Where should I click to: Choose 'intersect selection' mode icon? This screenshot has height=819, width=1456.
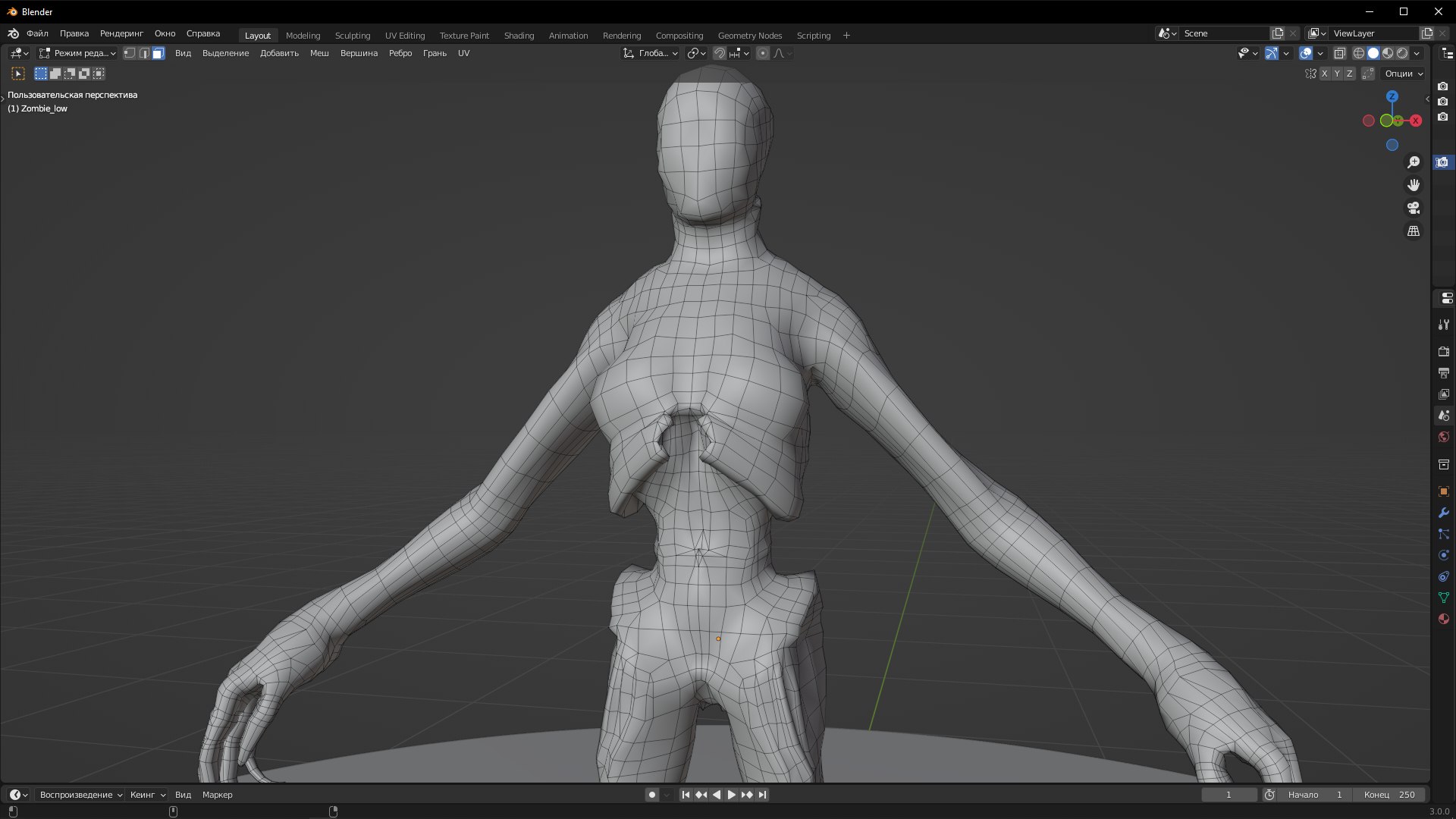point(99,74)
